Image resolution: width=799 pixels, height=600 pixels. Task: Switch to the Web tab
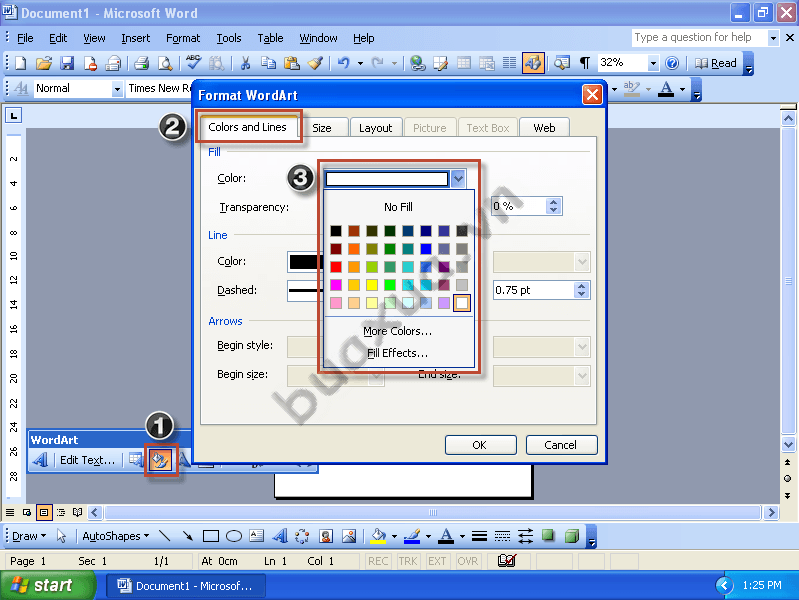(544, 128)
